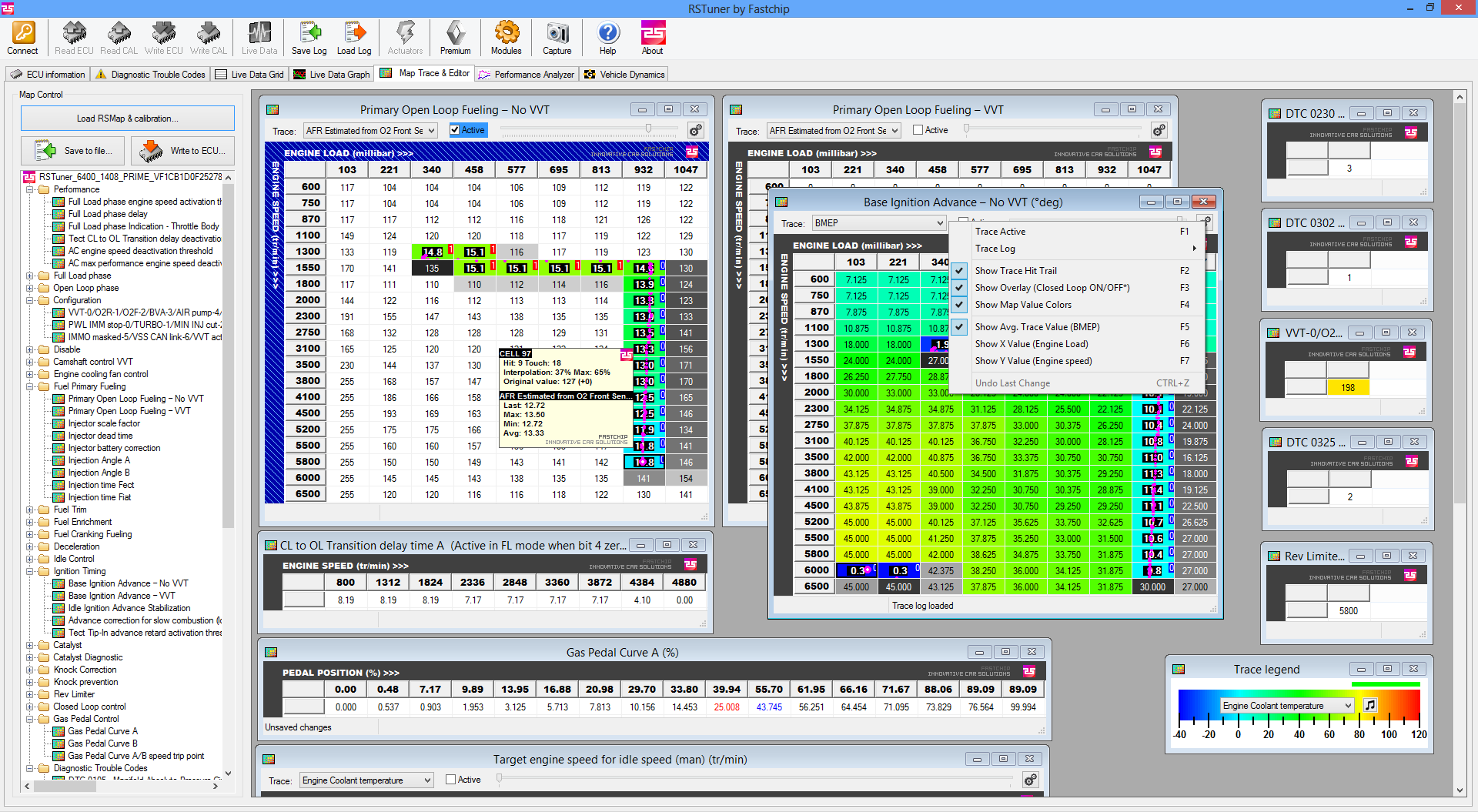Switch to ECU information tab
This screenshot has height=812, width=1478.
[48, 75]
